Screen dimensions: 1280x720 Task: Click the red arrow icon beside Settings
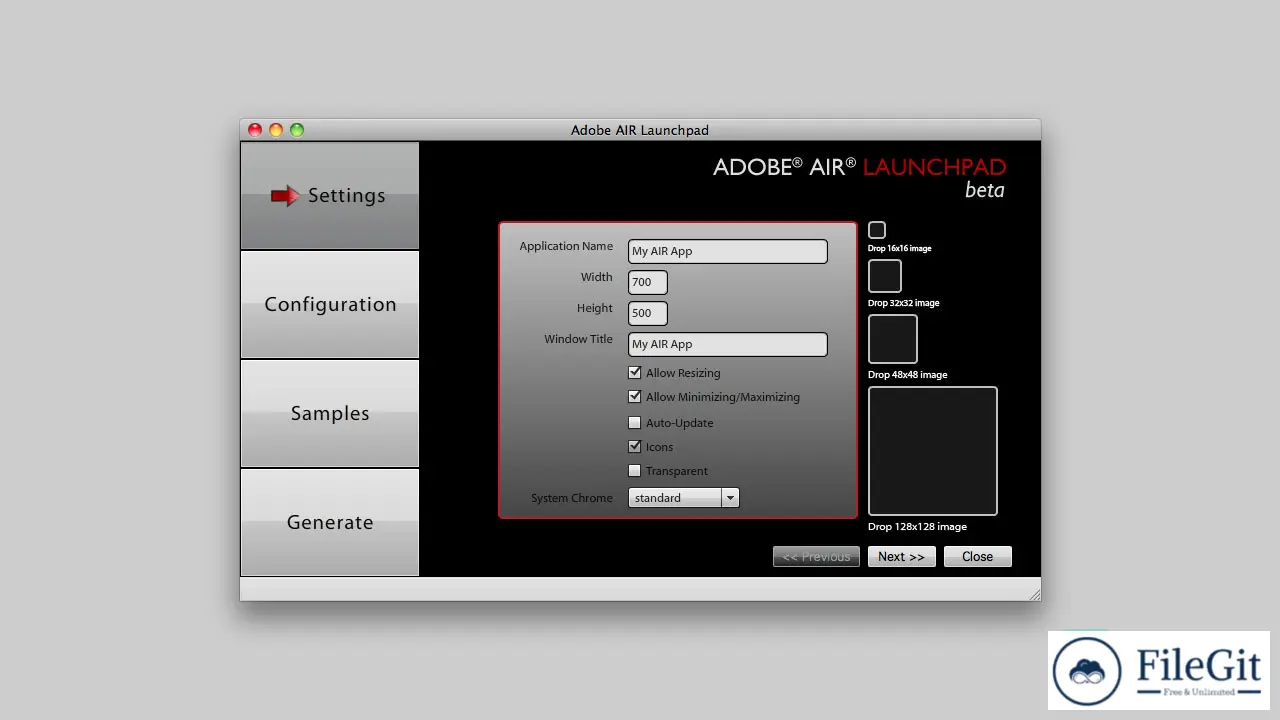point(285,196)
